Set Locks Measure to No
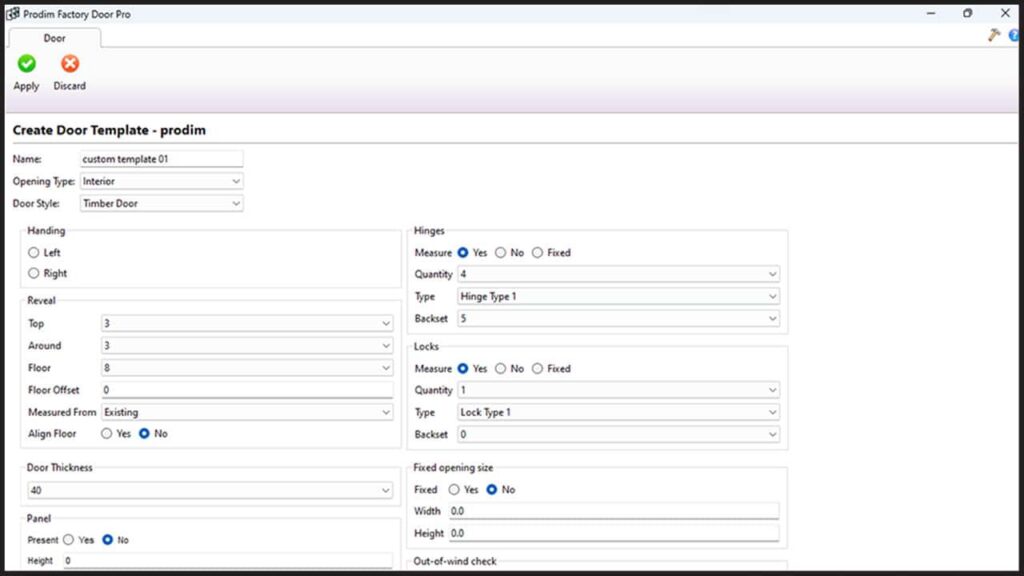 tap(501, 369)
